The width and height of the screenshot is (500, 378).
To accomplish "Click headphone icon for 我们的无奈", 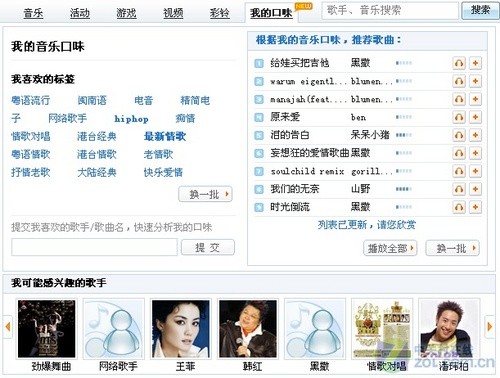I will tap(459, 189).
